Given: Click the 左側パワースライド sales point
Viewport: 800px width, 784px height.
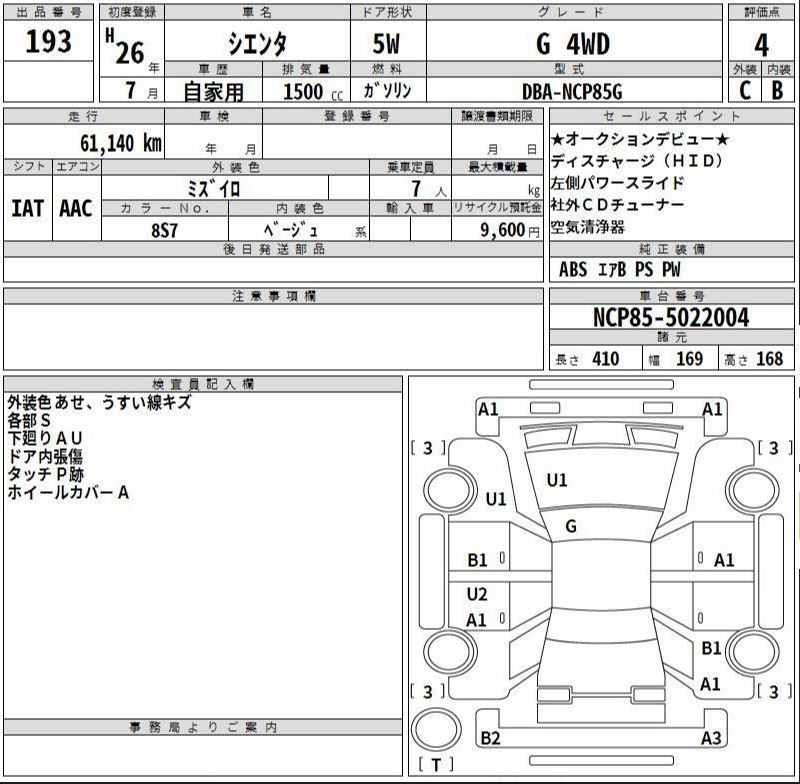Looking at the screenshot, I should coord(617,183).
